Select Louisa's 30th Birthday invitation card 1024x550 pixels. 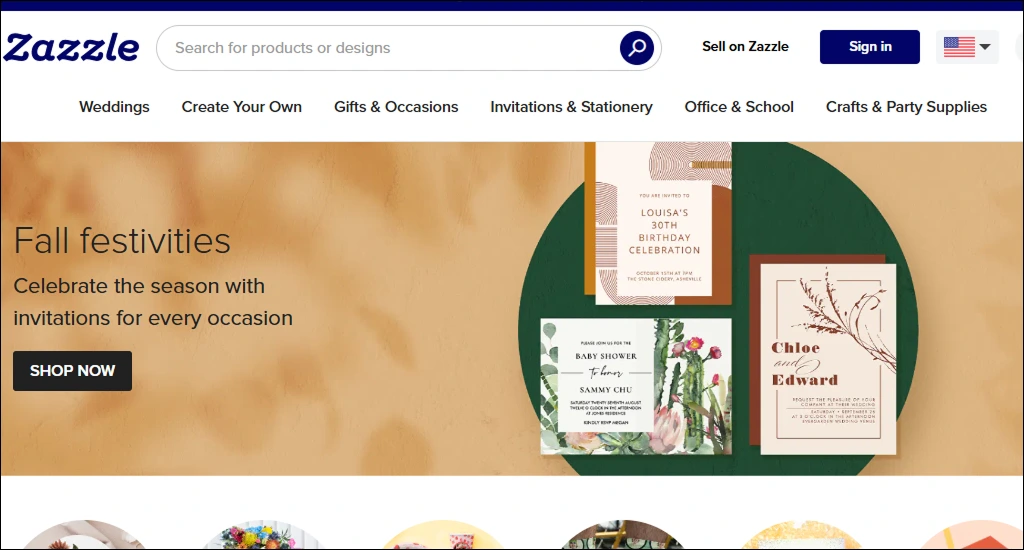coord(663,223)
